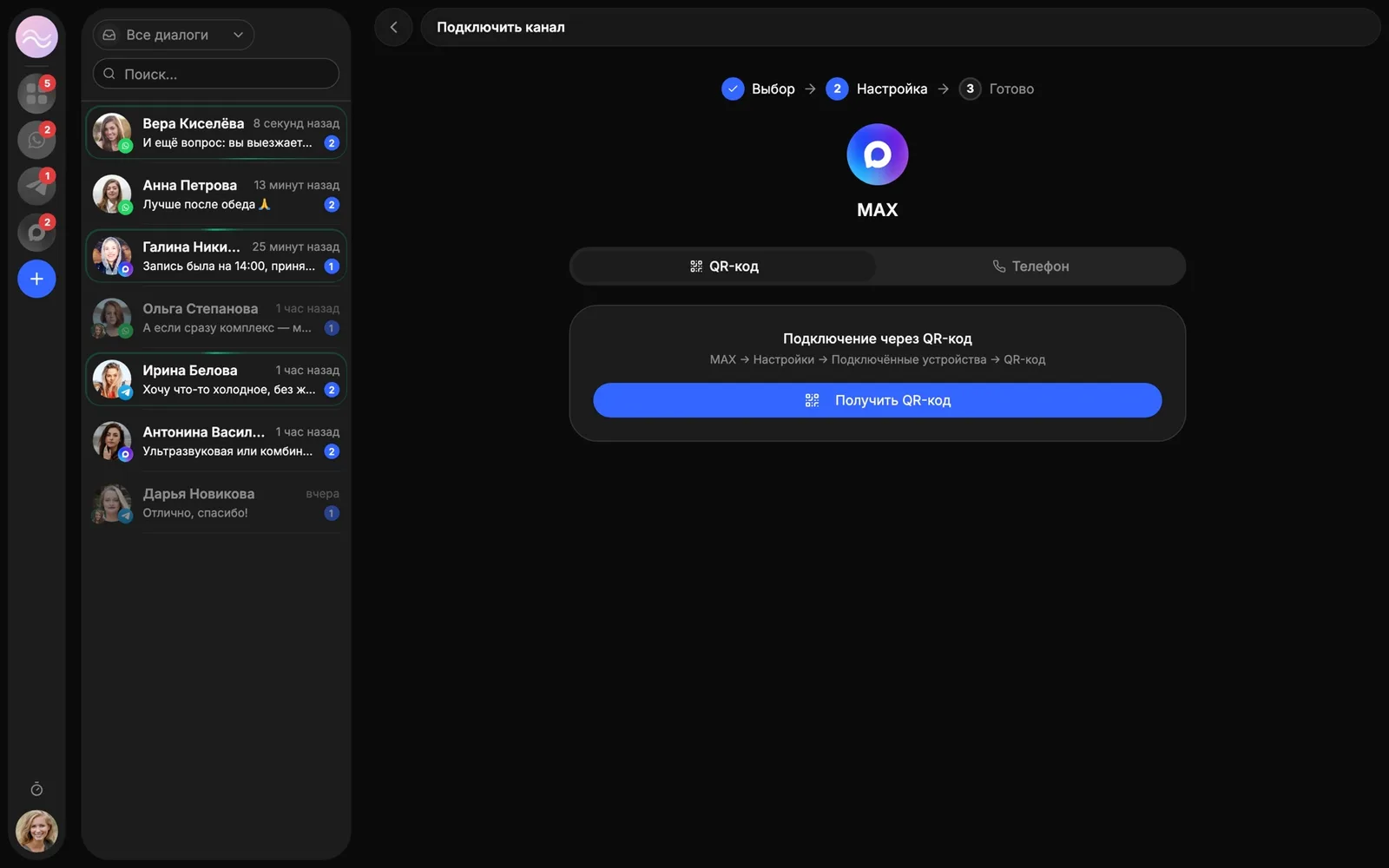
Task: Click unread badge on Галина Ники... chat
Action: coord(332,266)
